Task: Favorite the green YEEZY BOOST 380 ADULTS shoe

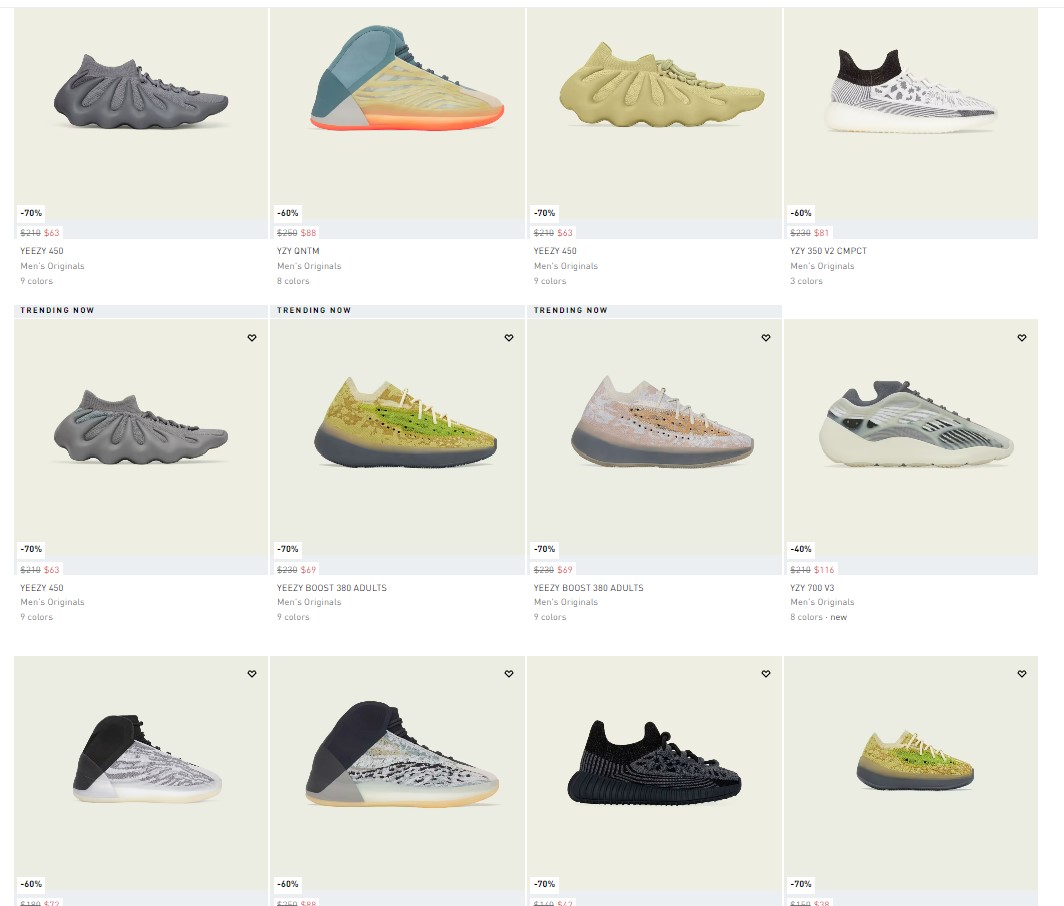Action: point(509,338)
